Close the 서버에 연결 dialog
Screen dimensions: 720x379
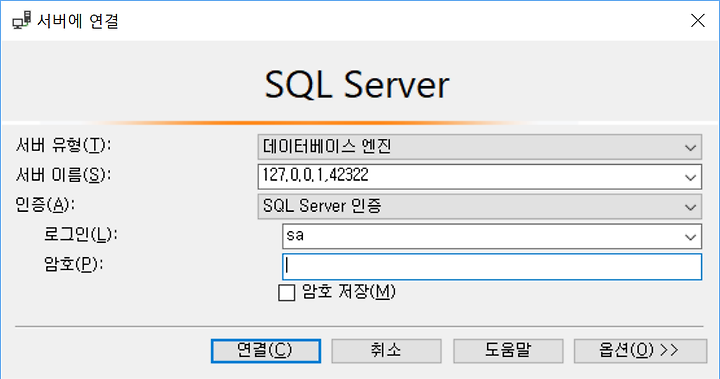point(698,20)
